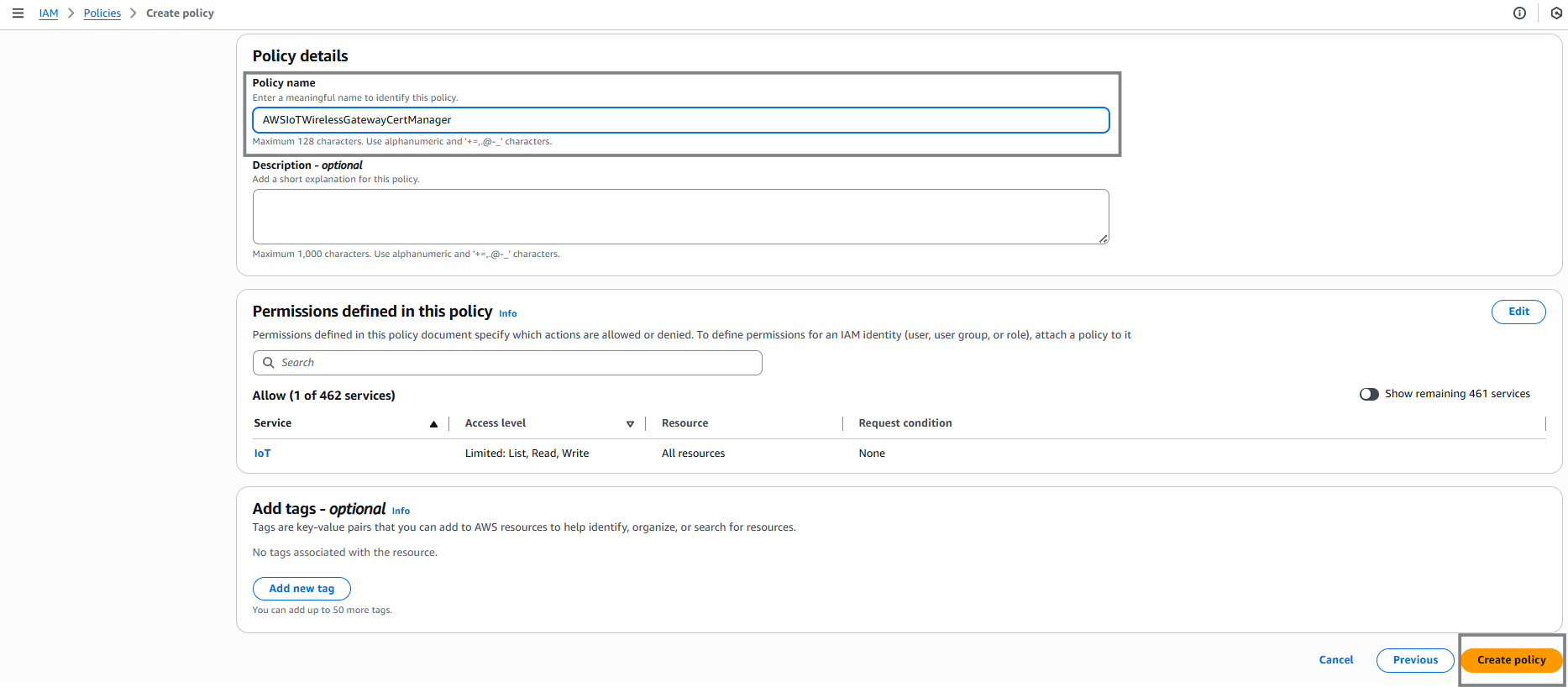Screen dimensions: 1568x687
Task: Click the description textarea resize handle
Action: (x=1104, y=239)
